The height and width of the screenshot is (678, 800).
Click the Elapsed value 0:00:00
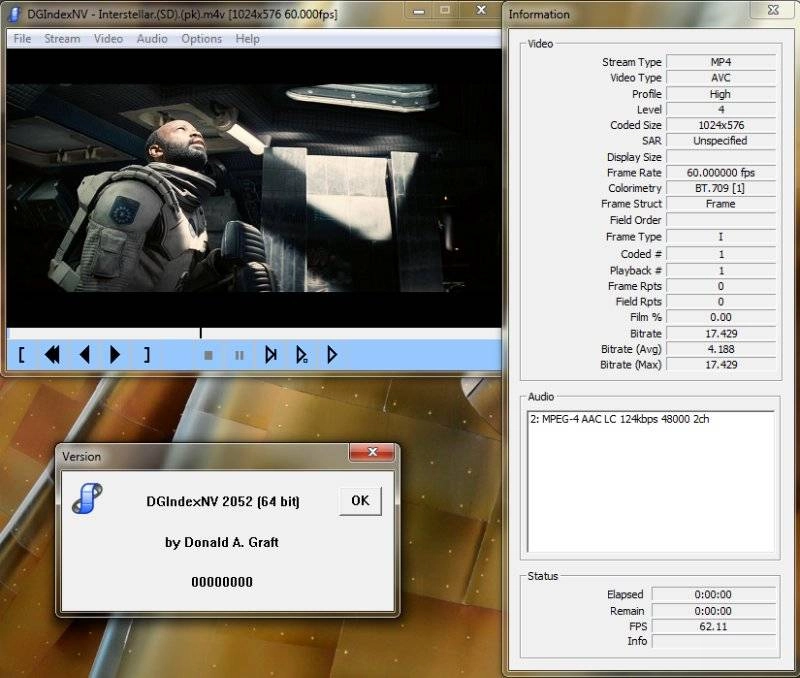tap(713, 595)
